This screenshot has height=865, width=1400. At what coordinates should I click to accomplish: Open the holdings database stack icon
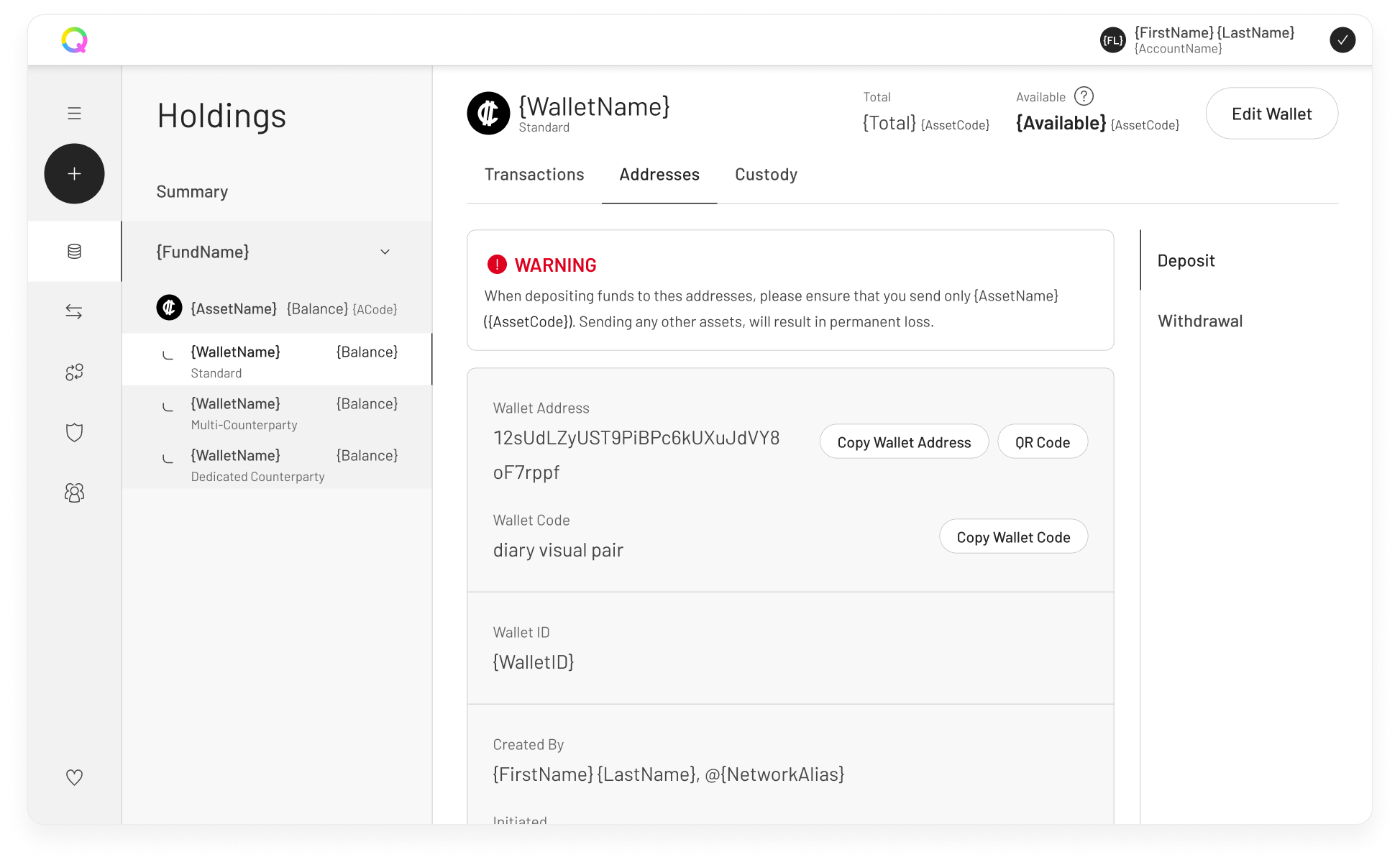click(74, 252)
